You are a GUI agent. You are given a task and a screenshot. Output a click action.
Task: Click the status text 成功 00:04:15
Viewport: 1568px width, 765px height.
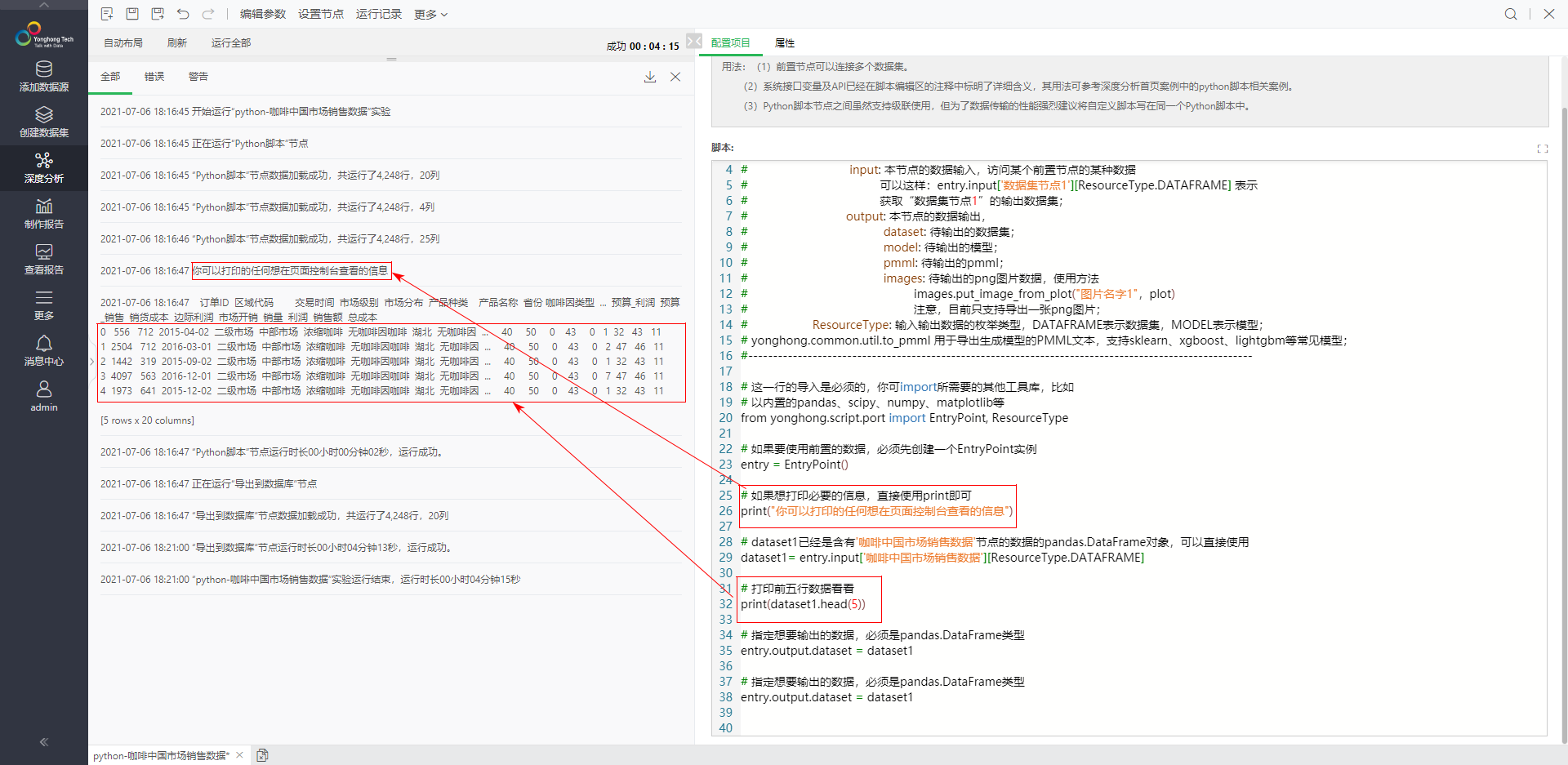click(643, 47)
